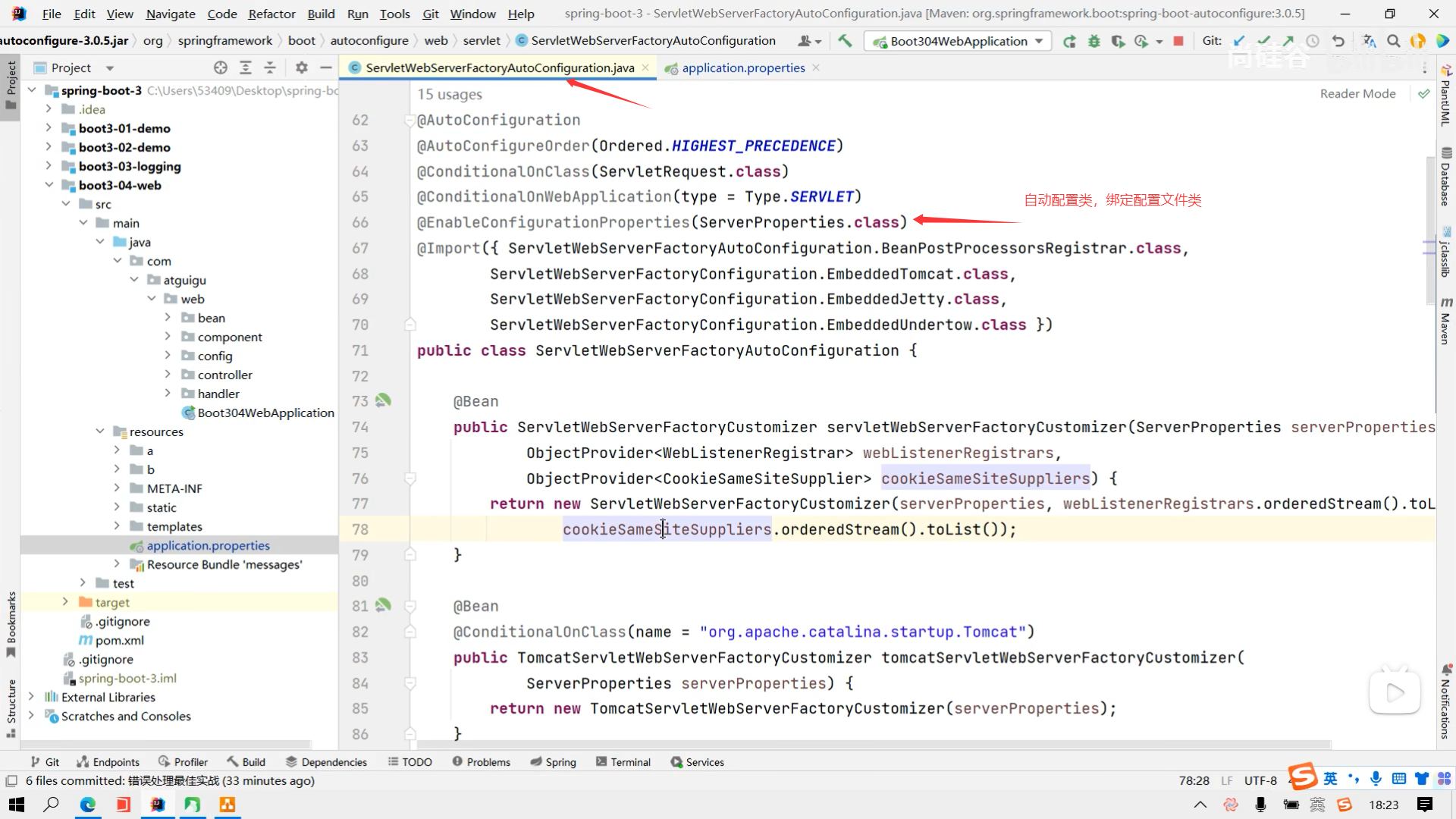Click the Build Project hammer icon
The height and width of the screenshot is (819, 1456).
tap(845, 41)
